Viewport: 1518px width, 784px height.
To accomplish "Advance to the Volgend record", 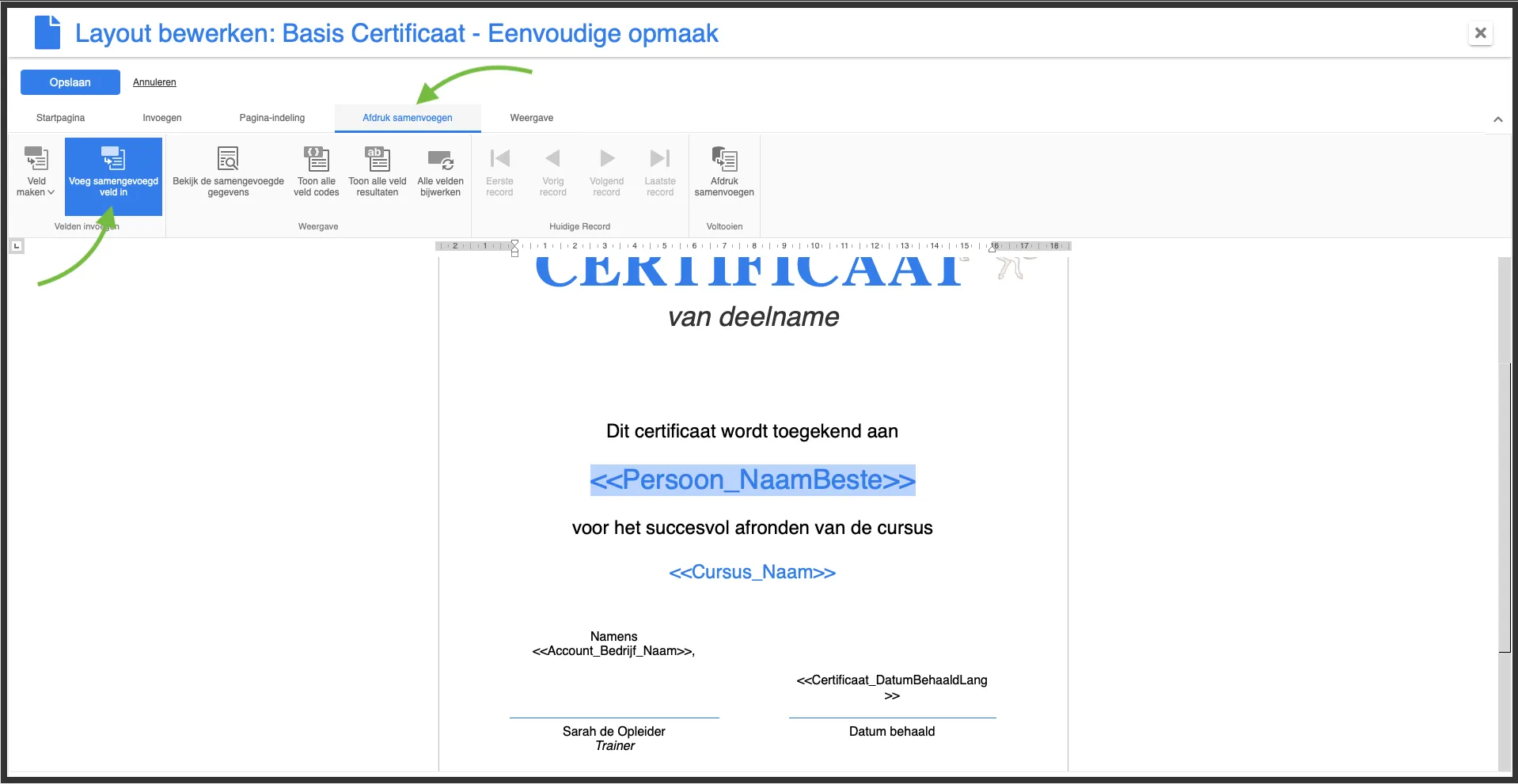I will pyautogui.click(x=606, y=170).
